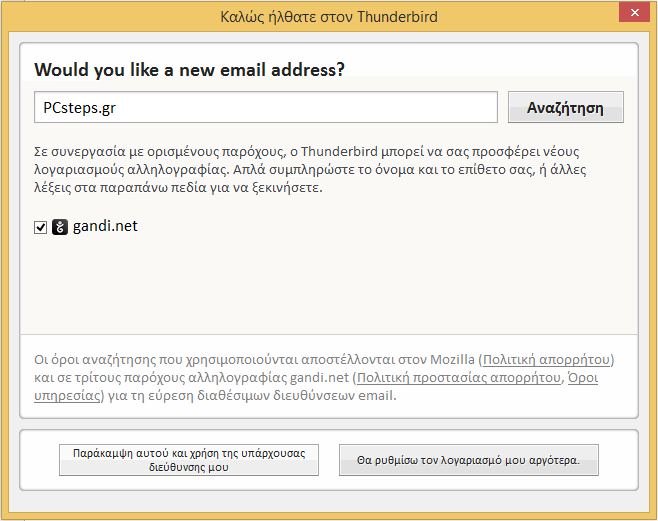Click Θα ρυθμίσω τον λογαριασμό μου αργότερα button
The width and height of the screenshot is (658, 521).
click(469, 460)
